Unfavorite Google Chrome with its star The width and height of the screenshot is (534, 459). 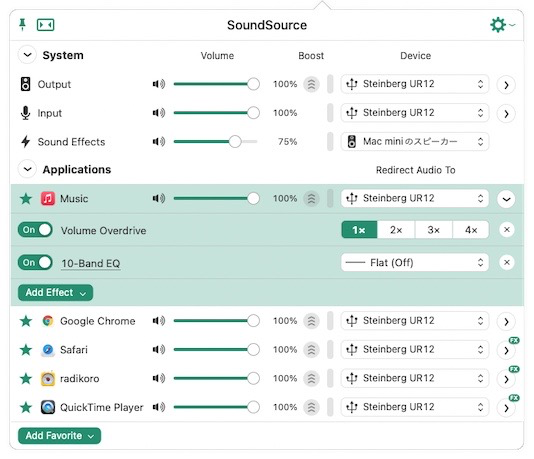[x=26, y=321]
